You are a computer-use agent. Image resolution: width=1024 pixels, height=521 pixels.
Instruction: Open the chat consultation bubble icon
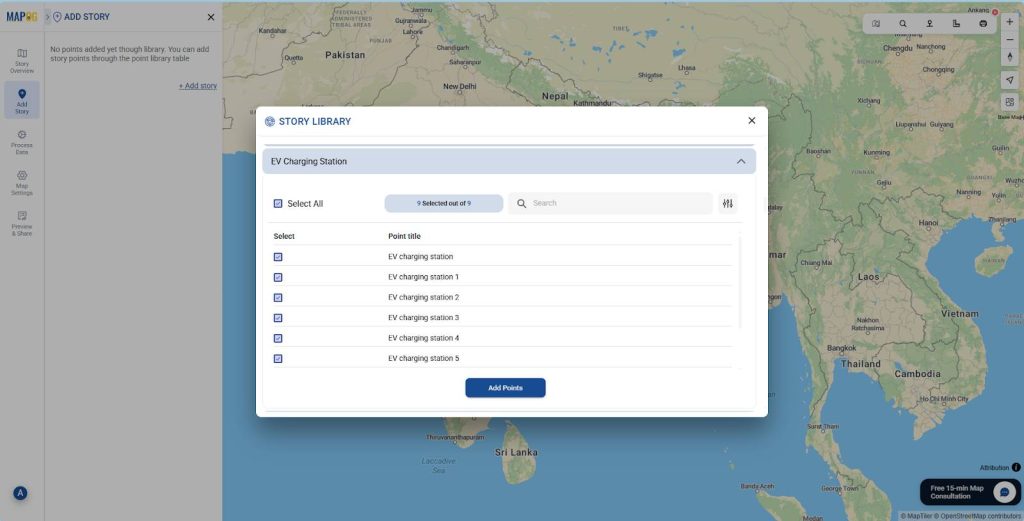[1004, 492]
